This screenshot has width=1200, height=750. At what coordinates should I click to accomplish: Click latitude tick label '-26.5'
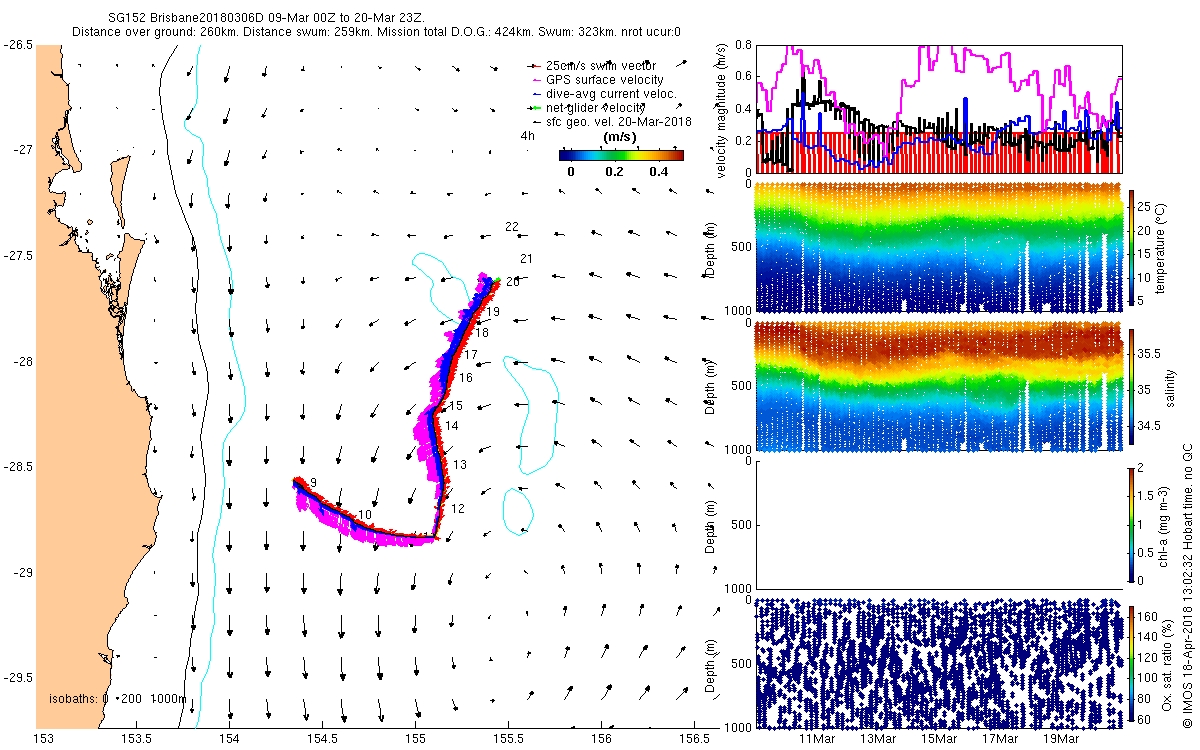tap(17, 45)
